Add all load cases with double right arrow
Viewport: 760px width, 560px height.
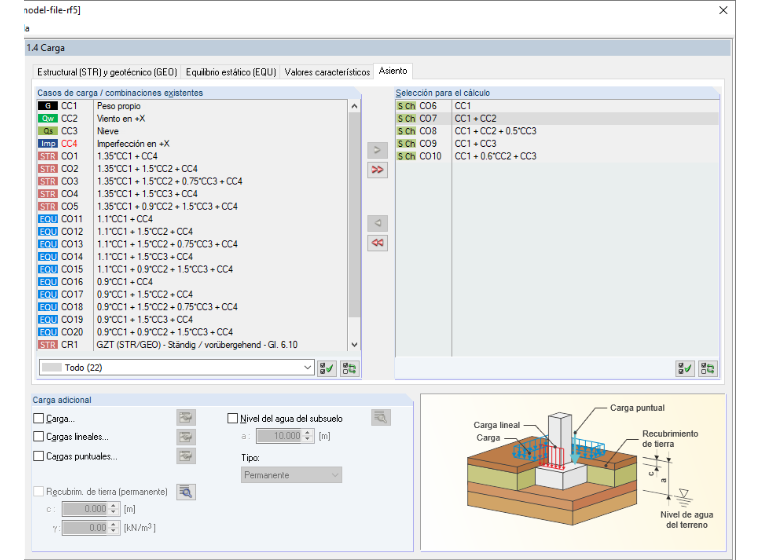tap(377, 170)
